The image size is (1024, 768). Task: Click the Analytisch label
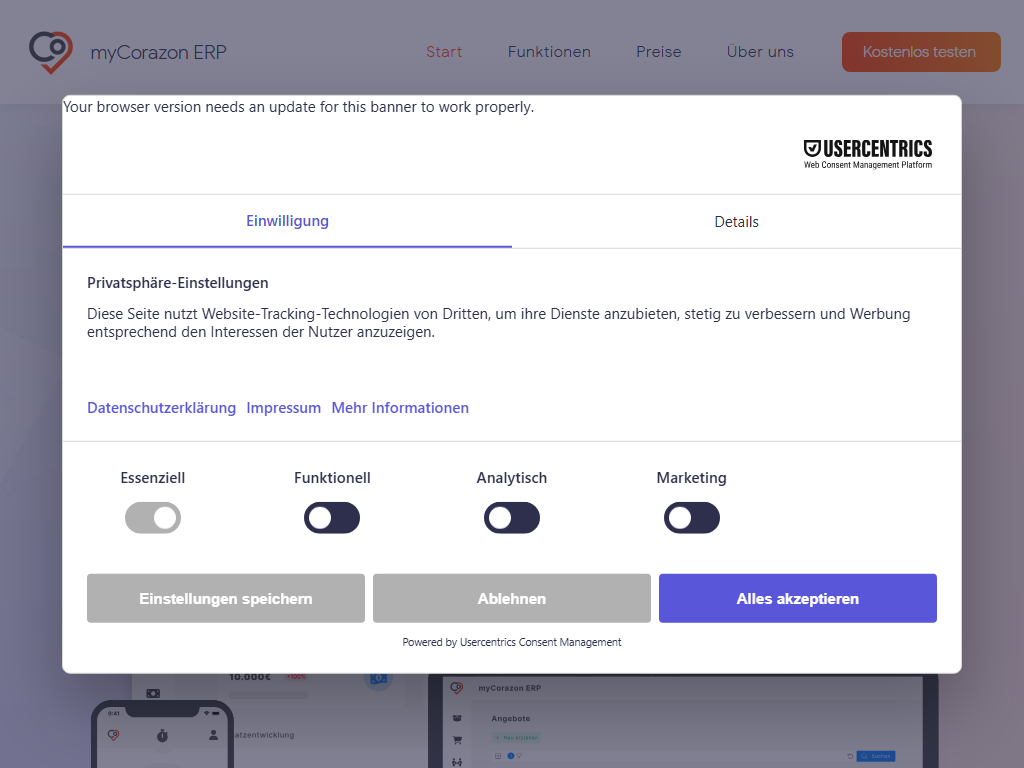coord(512,478)
